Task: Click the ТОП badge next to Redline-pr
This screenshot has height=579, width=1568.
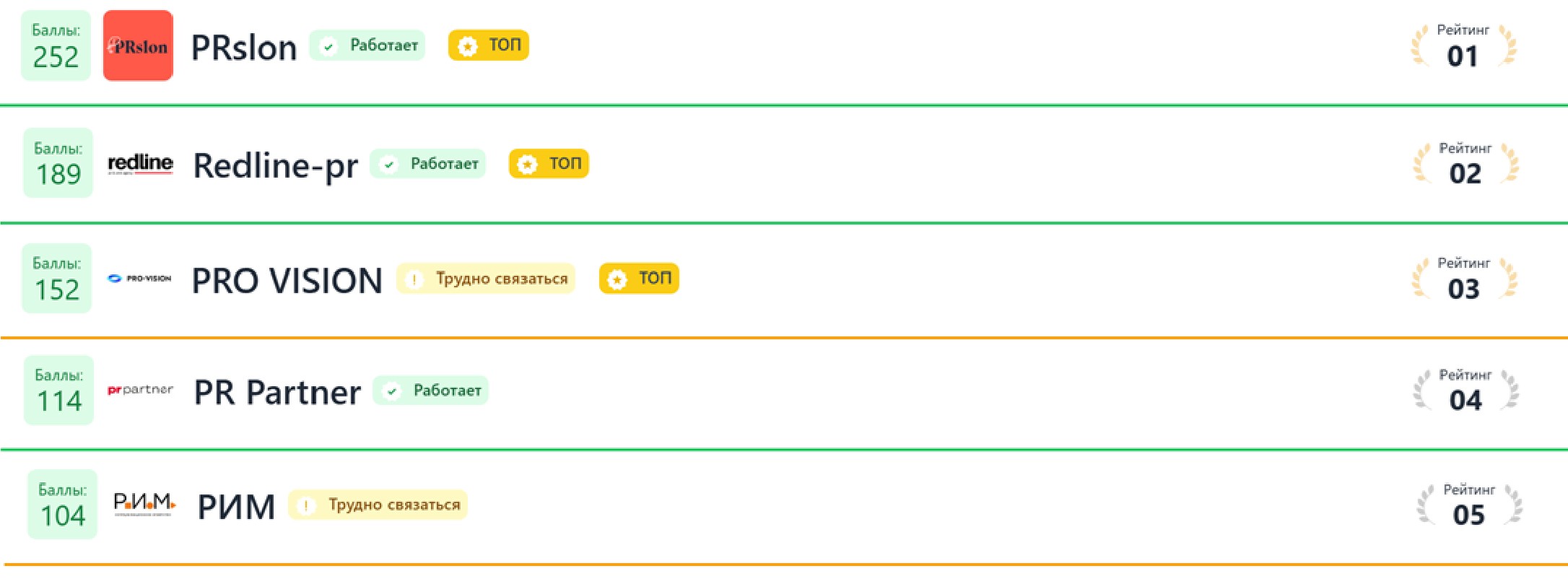Action: [549, 164]
